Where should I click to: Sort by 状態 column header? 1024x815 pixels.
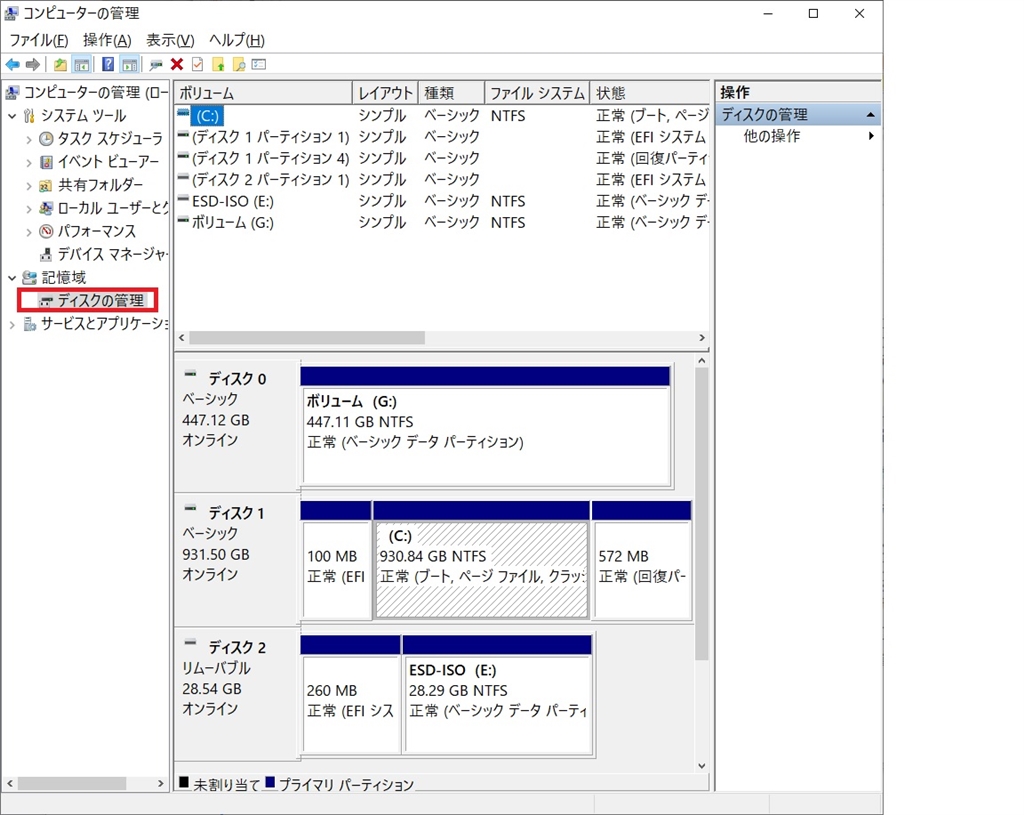[650, 93]
